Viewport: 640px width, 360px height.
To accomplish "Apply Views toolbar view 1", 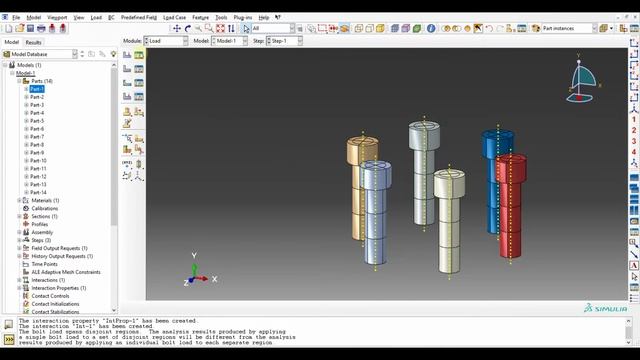I will point(634,119).
